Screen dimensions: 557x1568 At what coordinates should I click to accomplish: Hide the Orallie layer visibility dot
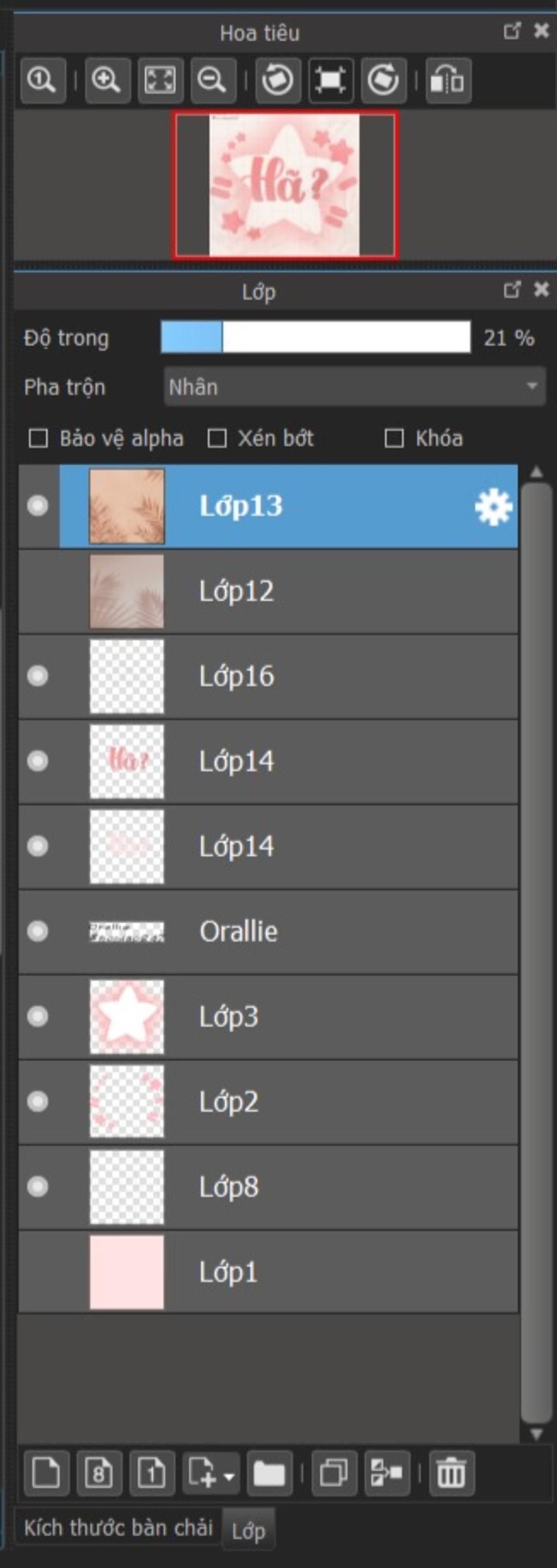(x=38, y=931)
